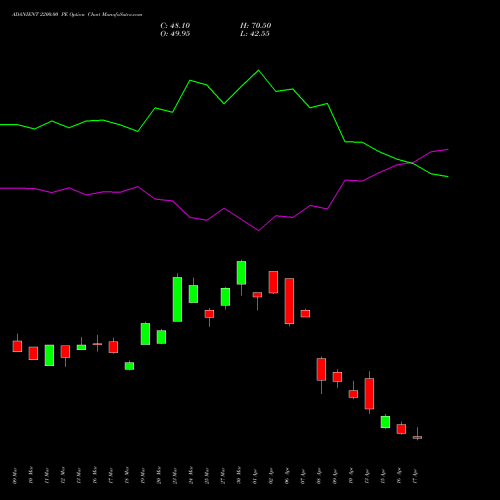Select the high value H: 70.50

256,26
